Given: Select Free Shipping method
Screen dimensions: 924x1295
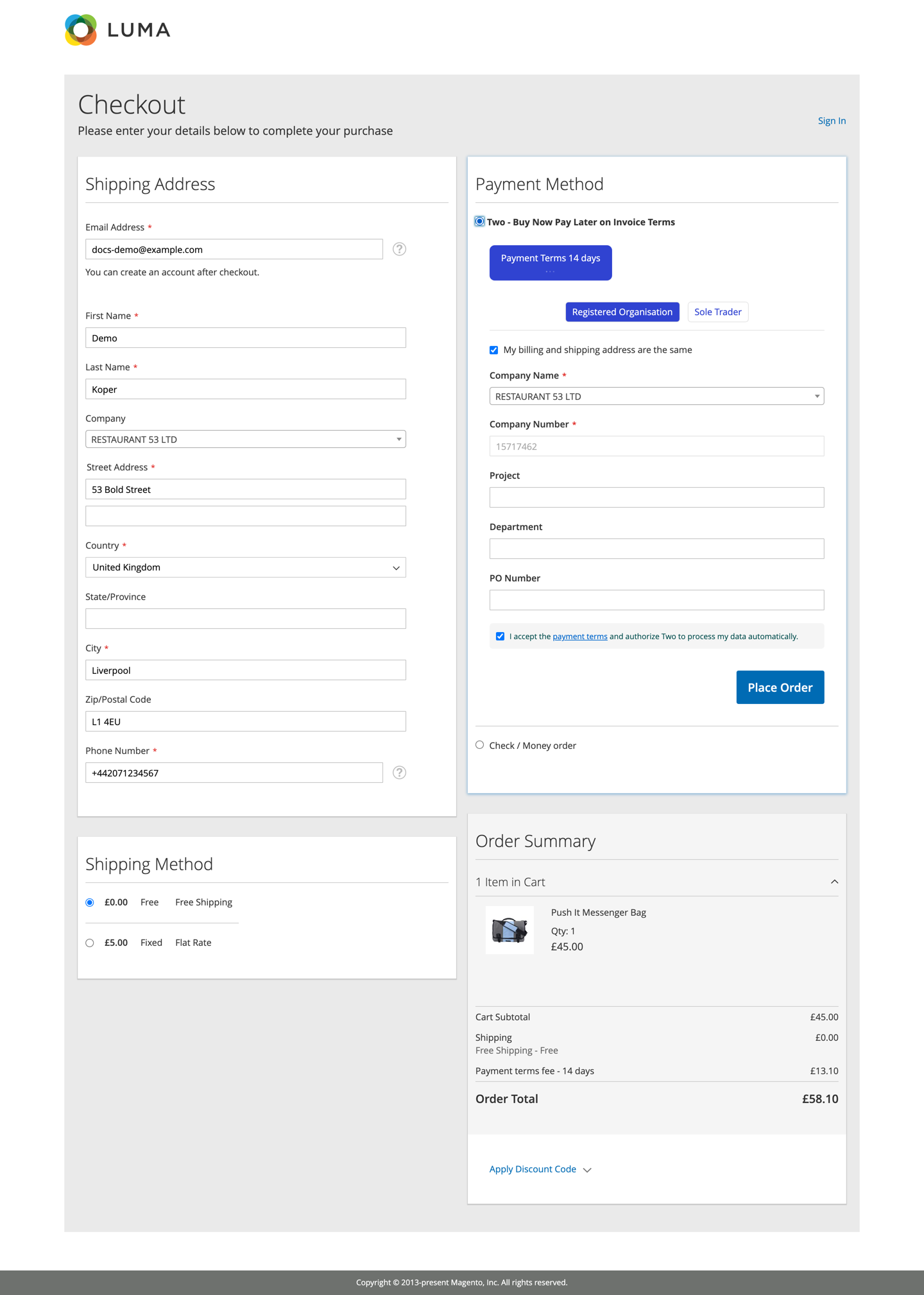Looking at the screenshot, I should (x=90, y=902).
